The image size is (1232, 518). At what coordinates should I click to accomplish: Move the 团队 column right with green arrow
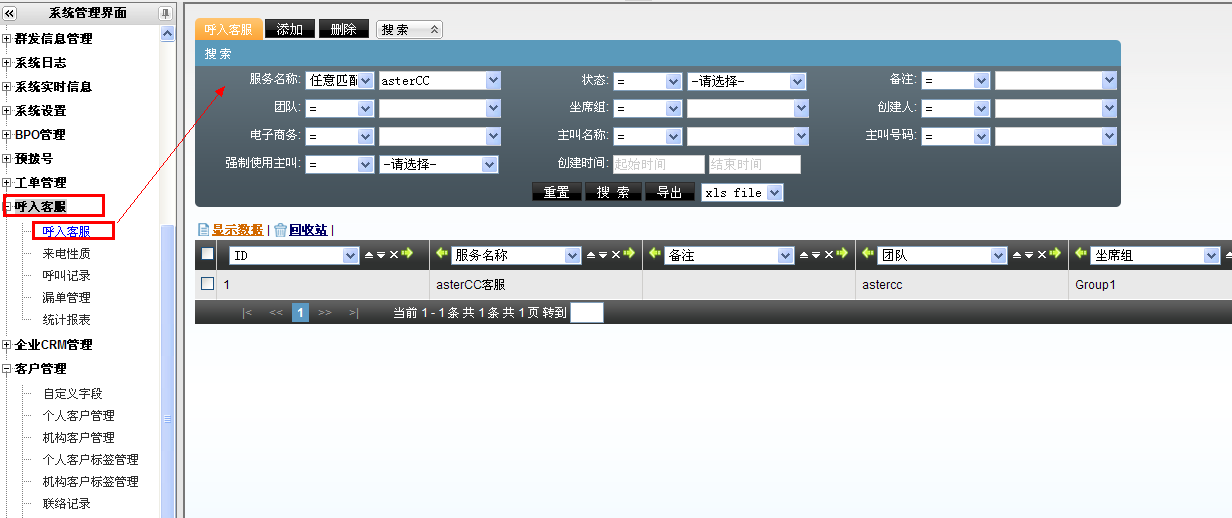(x=1056, y=255)
